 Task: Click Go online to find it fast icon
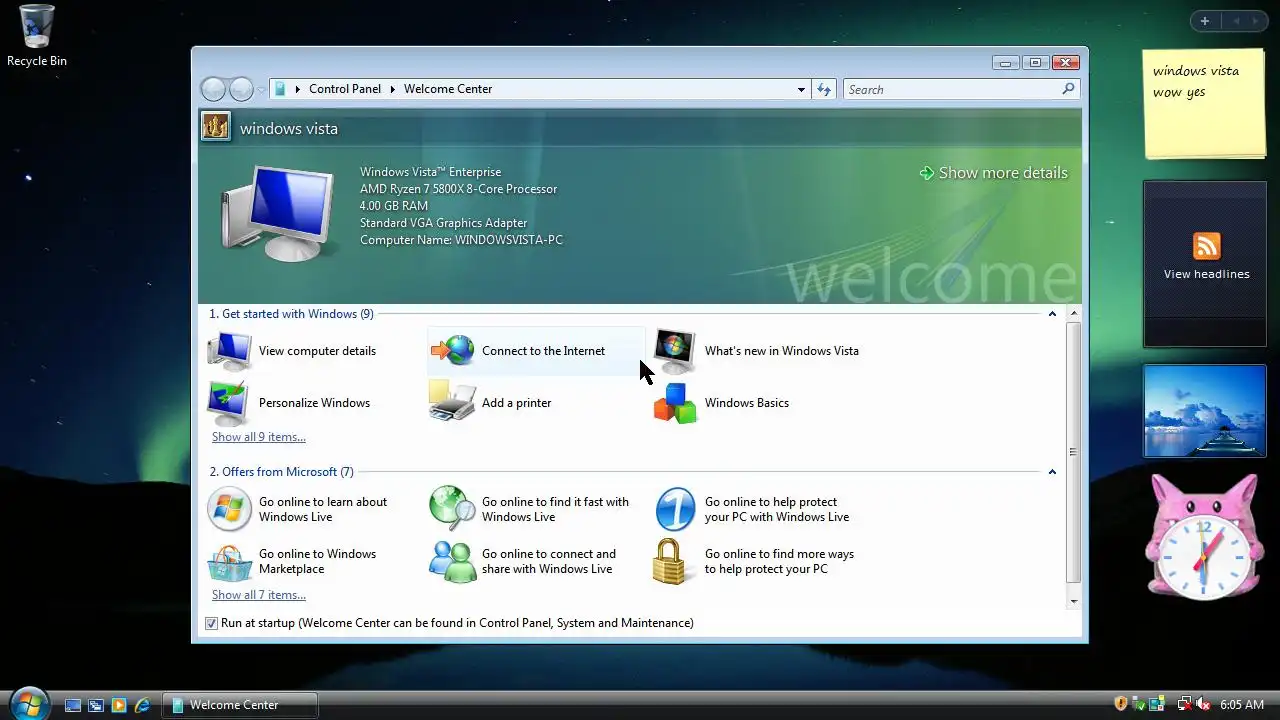452,509
